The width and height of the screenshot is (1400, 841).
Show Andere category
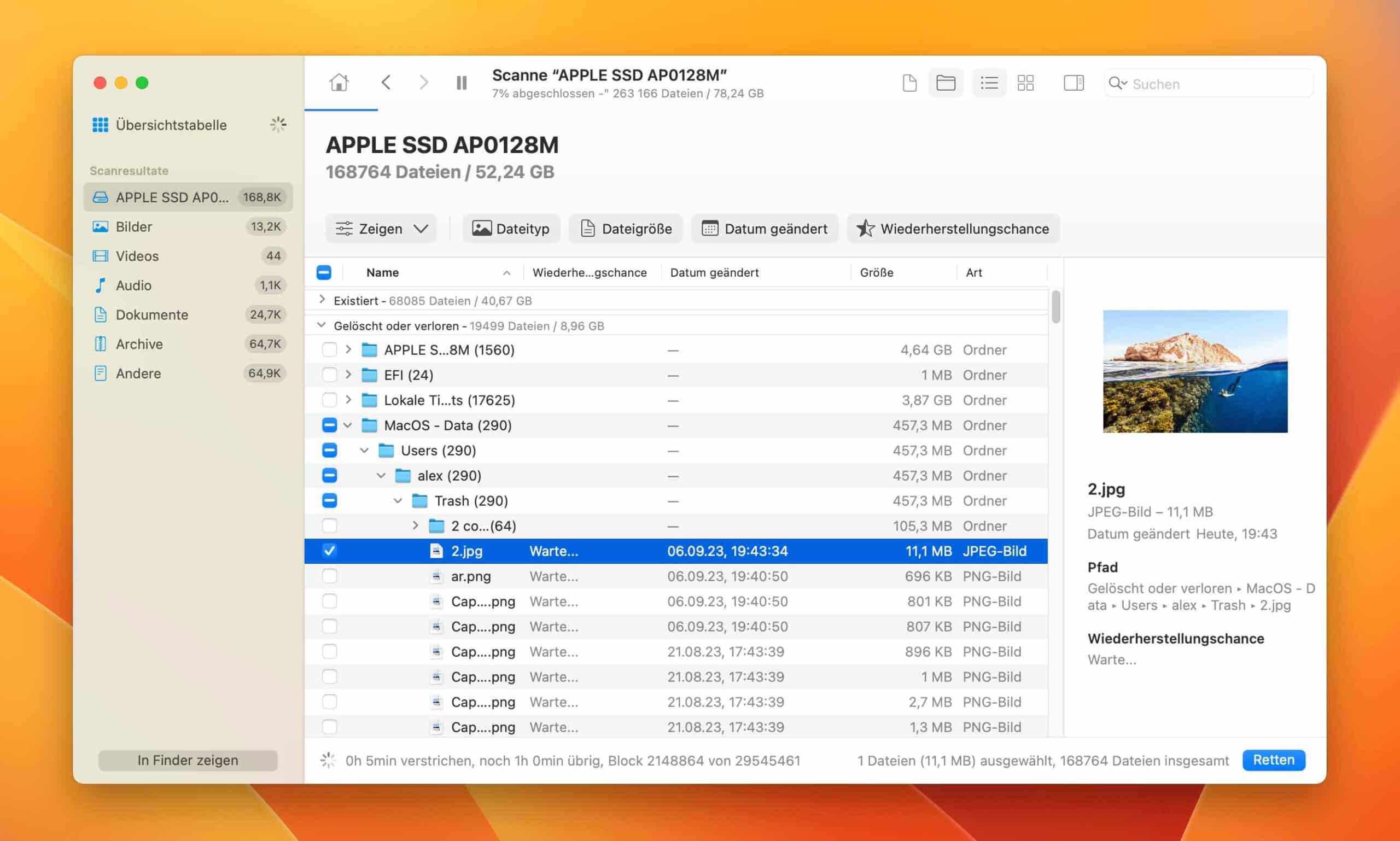pyautogui.click(x=188, y=374)
